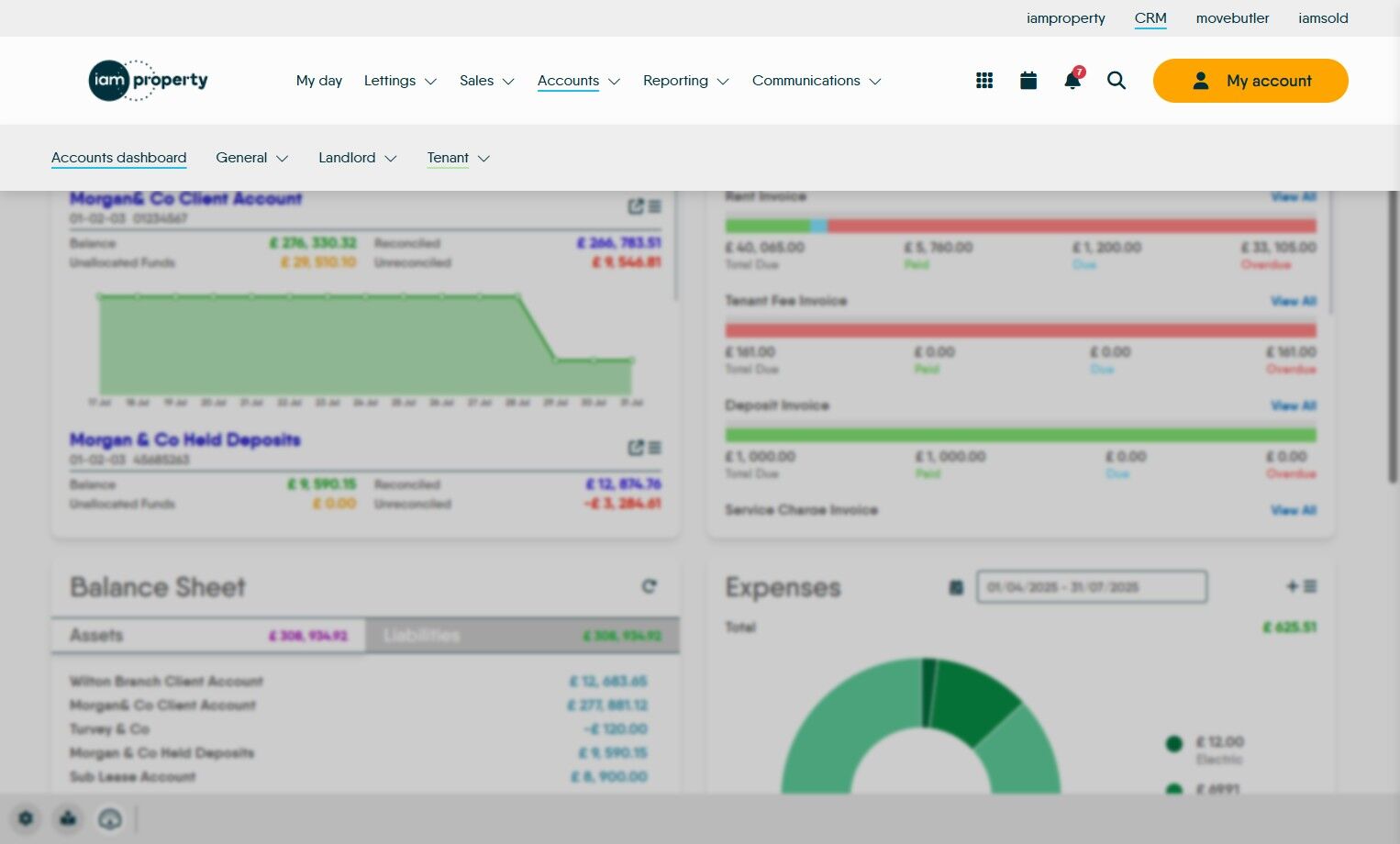Image resolution: width=1400 pixels, height=844 pixels.
Task: Open Morgan & Co Client Account popout icon
Action: click(636, 206)
